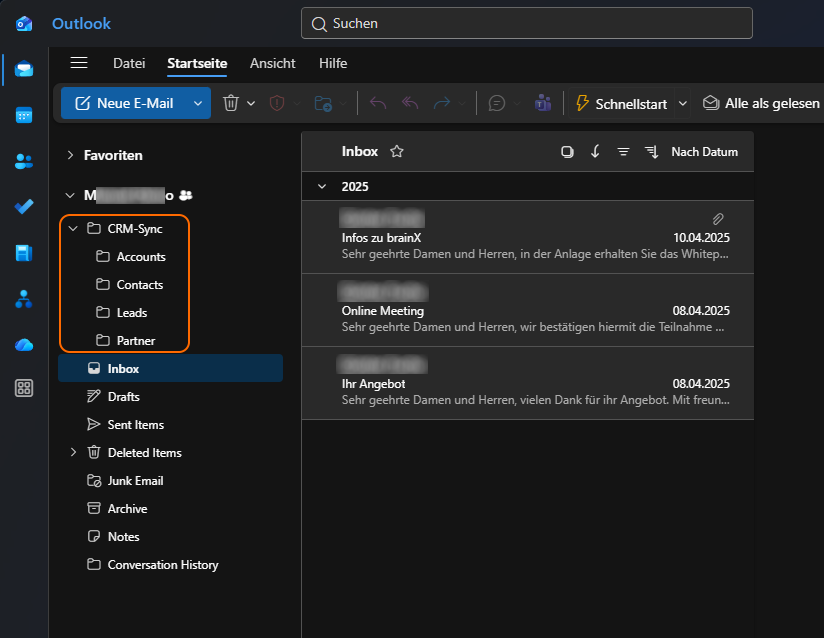
Task: Click Nach Datum sort label
Action: coord(704,152)
